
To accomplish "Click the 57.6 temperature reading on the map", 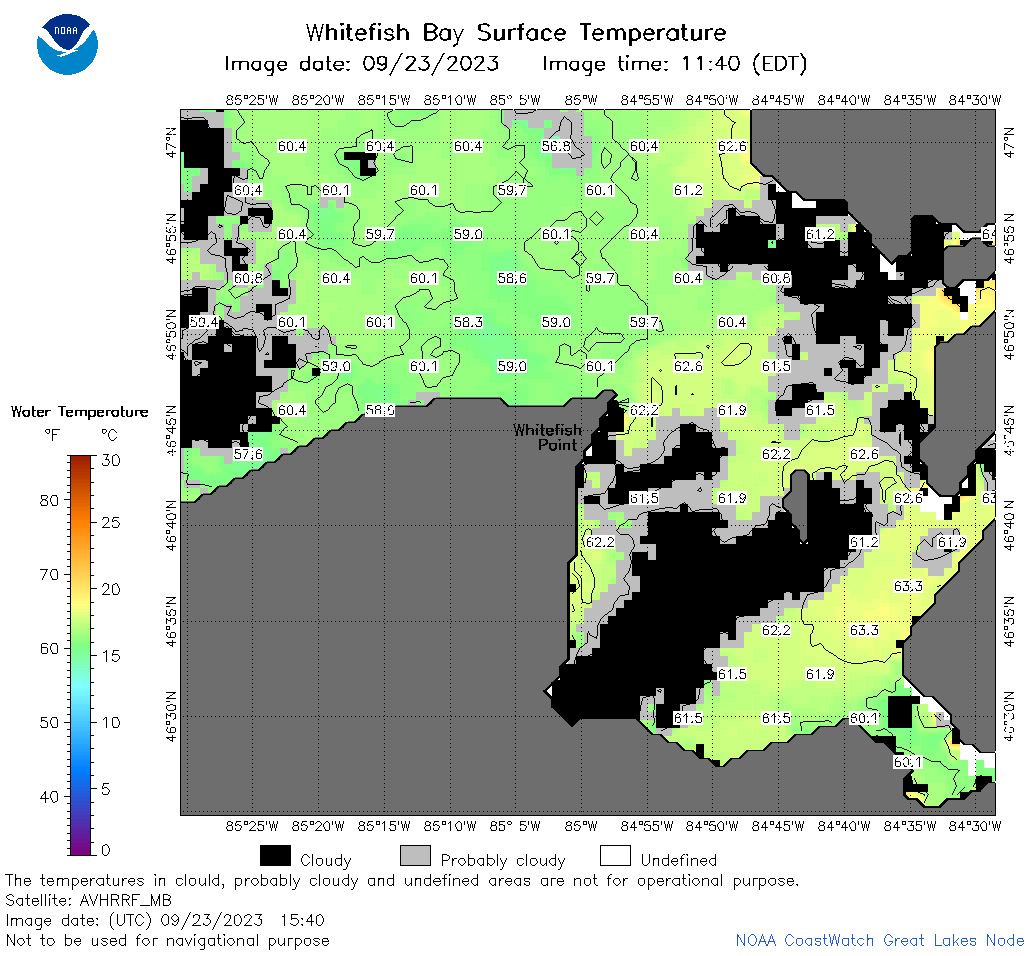I will tap(248, 454).
